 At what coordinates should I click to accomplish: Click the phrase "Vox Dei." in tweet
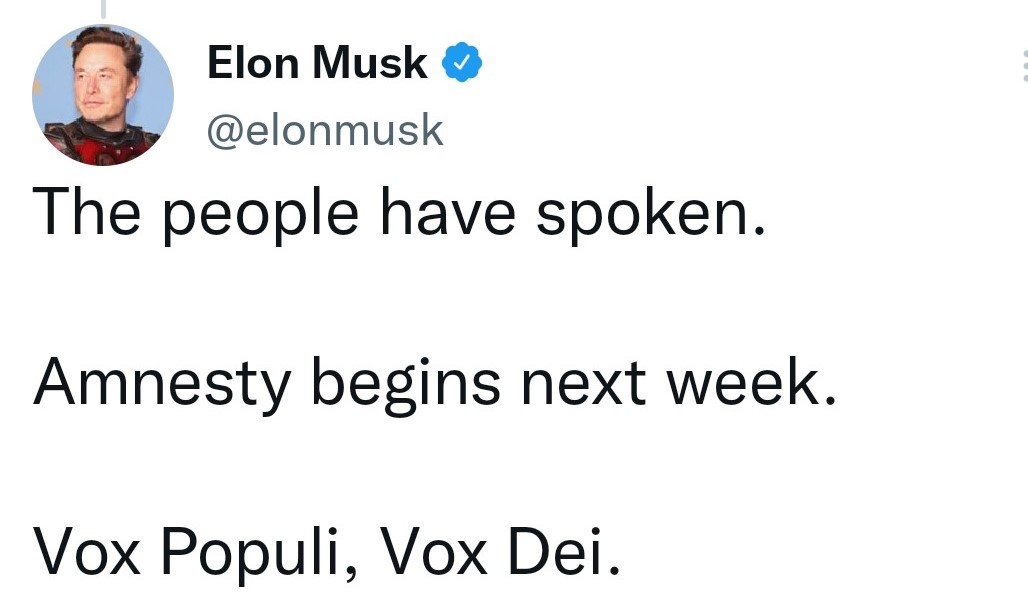[x=500, y=553]
